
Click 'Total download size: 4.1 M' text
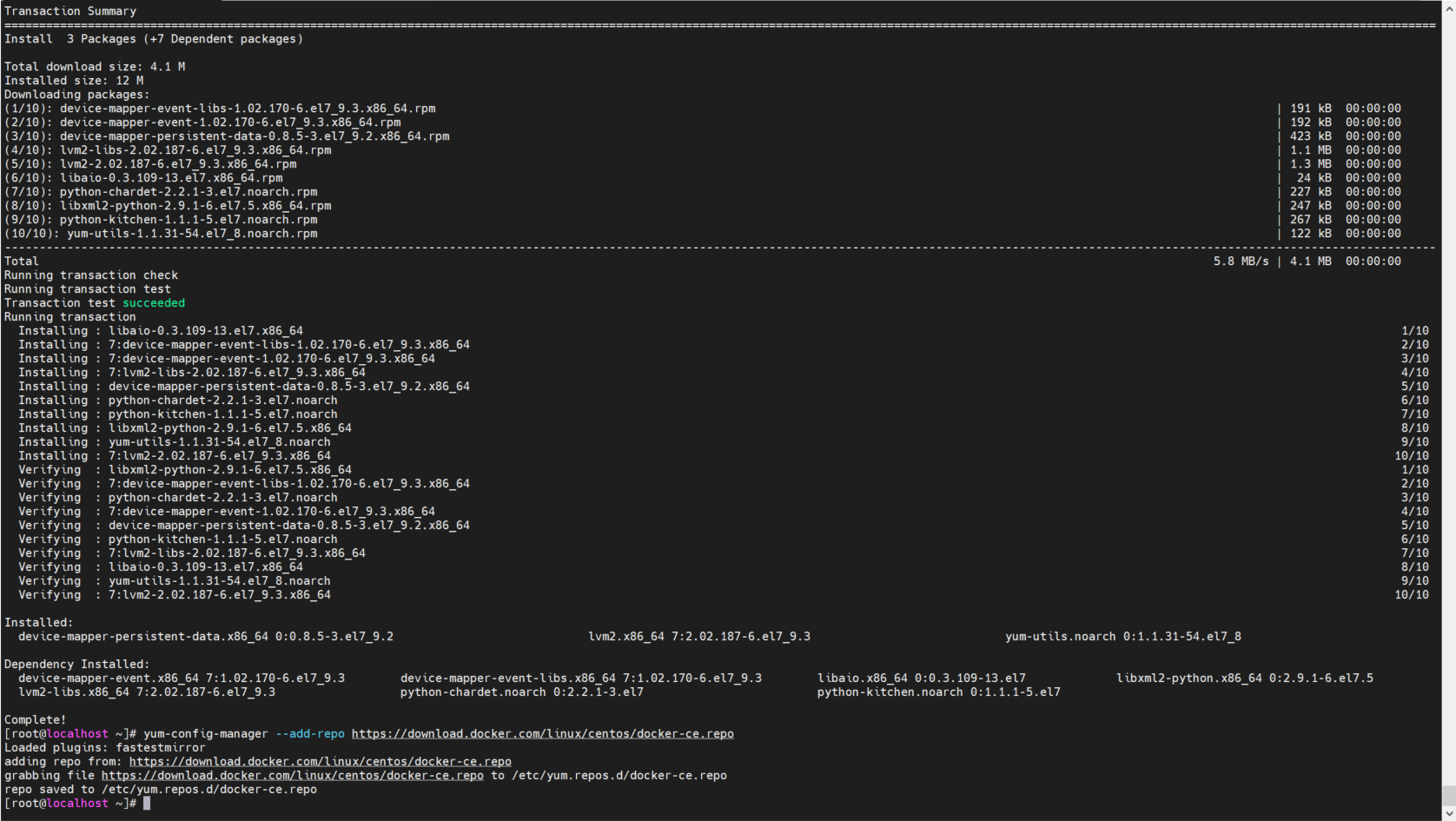click(95, 67)
